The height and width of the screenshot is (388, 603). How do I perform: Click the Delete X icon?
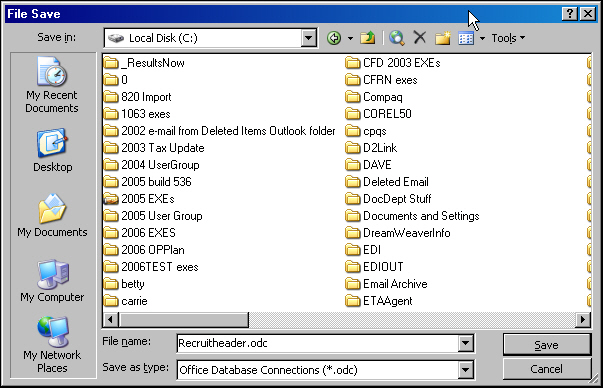tap(420, 38)
